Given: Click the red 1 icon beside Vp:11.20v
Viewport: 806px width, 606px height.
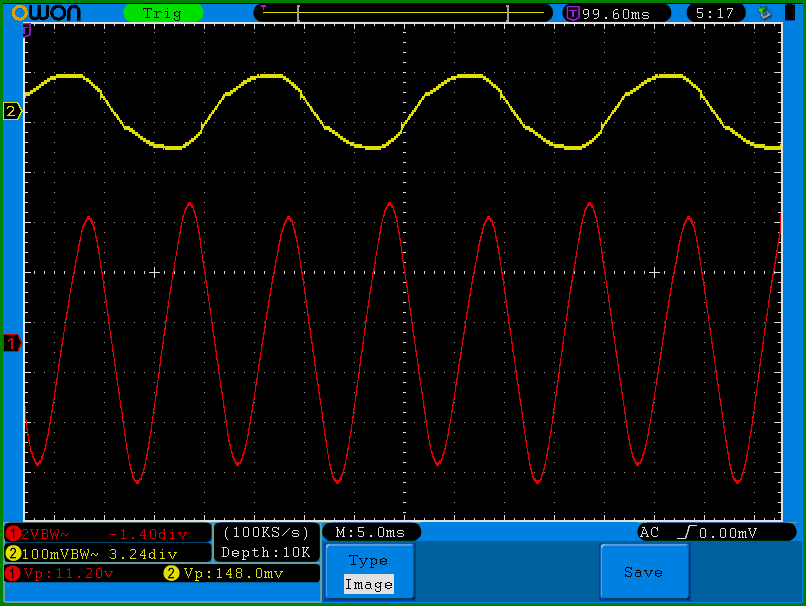Looking at the screenshot, I should pyautogui.click(x=13, y=574).
